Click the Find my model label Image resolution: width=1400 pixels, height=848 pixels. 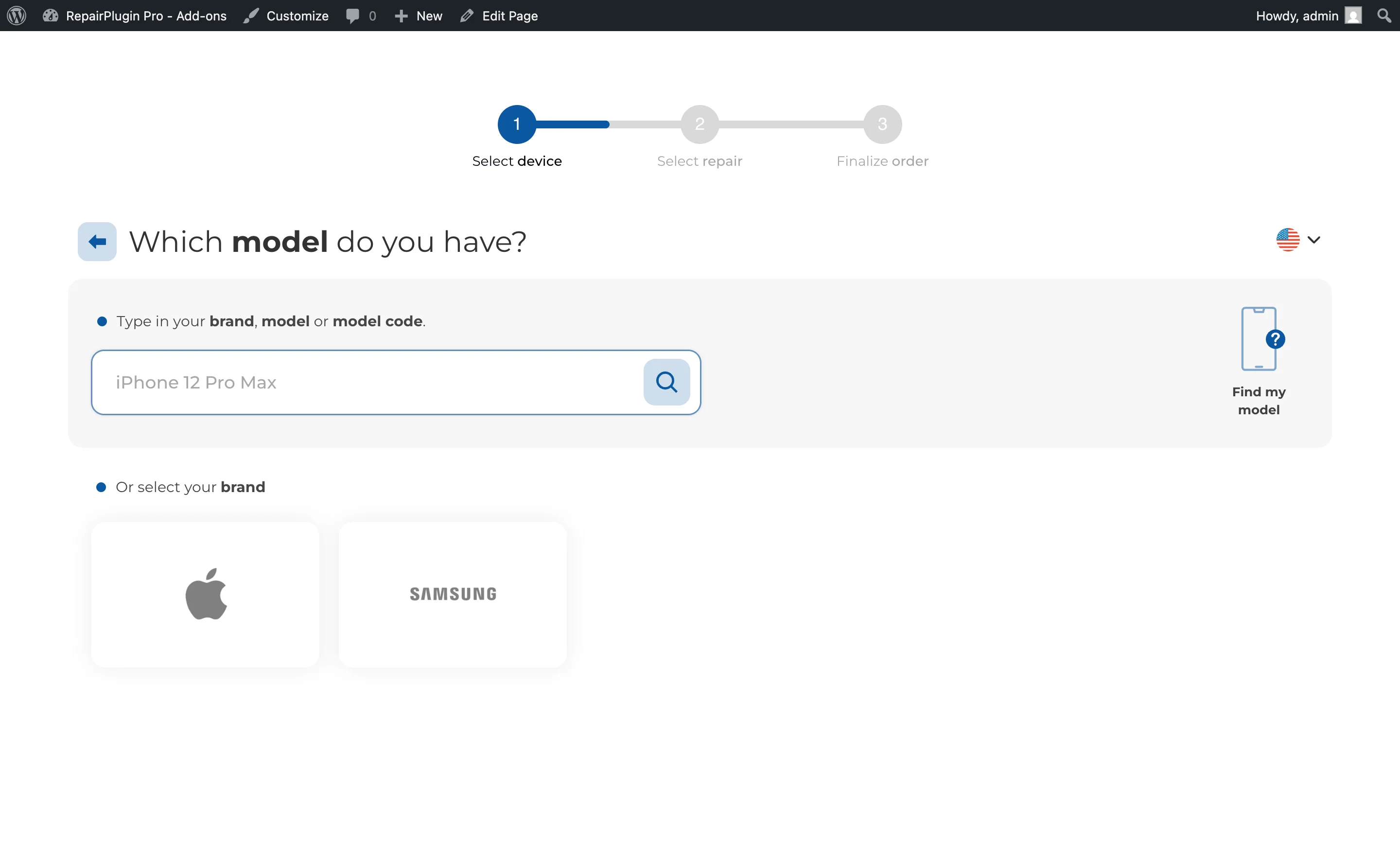(1259, 400)
